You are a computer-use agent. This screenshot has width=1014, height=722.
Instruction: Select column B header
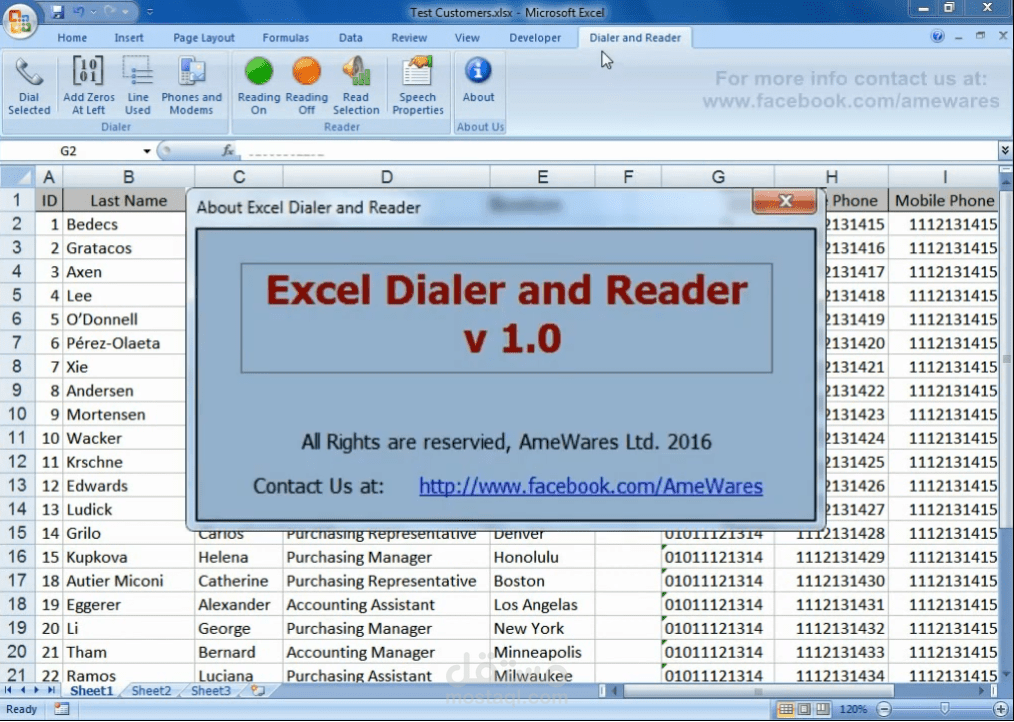click(128, 177)
